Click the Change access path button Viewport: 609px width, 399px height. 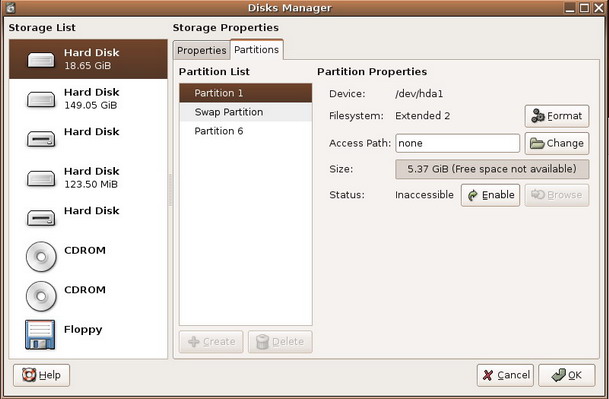point(557,143)
